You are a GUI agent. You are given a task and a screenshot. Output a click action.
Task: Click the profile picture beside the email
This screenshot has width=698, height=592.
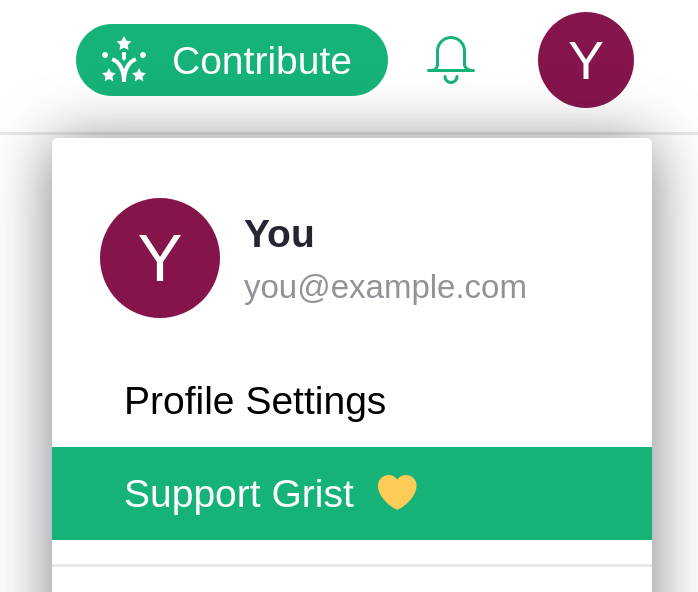tap(160, 258)
